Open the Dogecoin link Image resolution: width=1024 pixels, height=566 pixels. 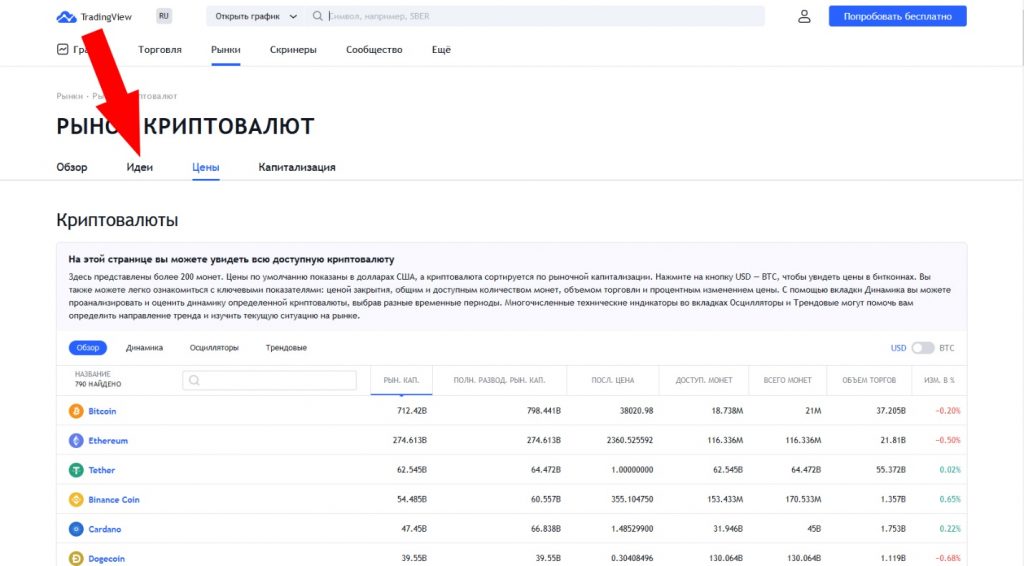(106, 559)
